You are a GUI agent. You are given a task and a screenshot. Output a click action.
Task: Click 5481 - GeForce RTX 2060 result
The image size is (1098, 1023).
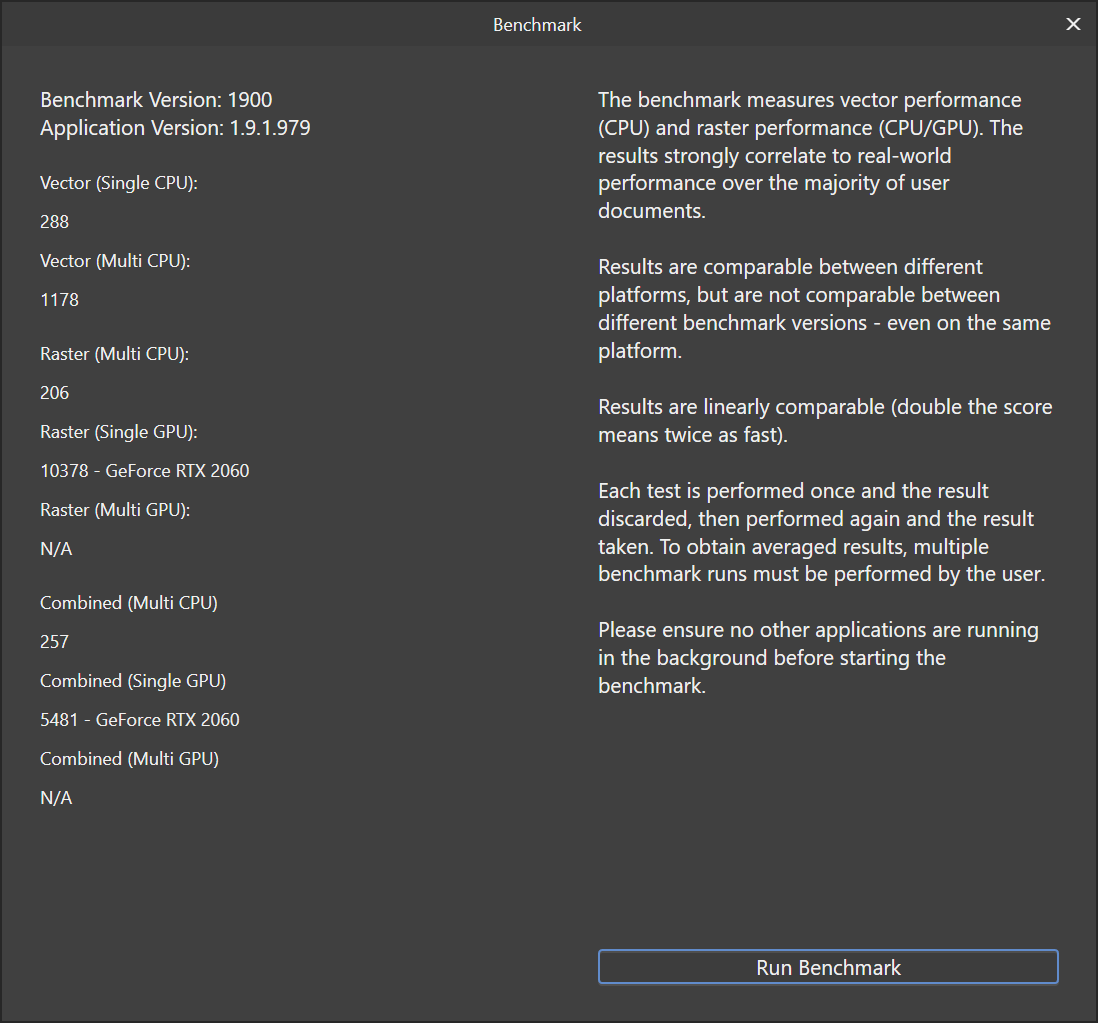pos(140,720)
